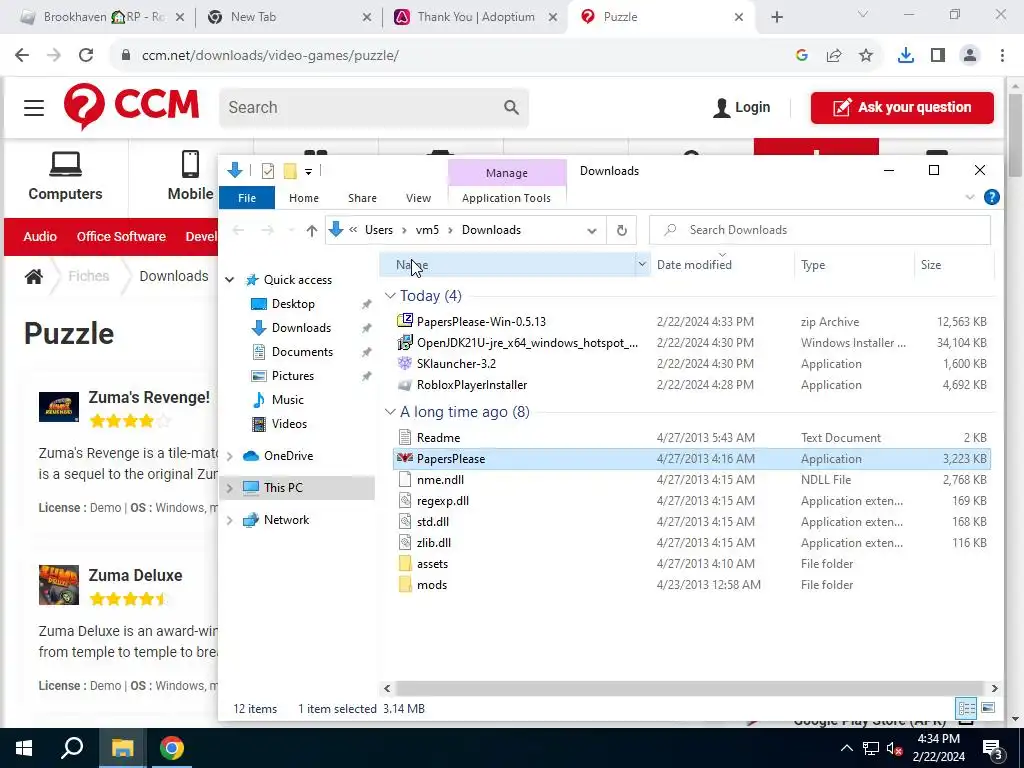This screenshot has height=768, width=1024.
Task: Collapse the Today file group
Action: (x=390, y=296)
